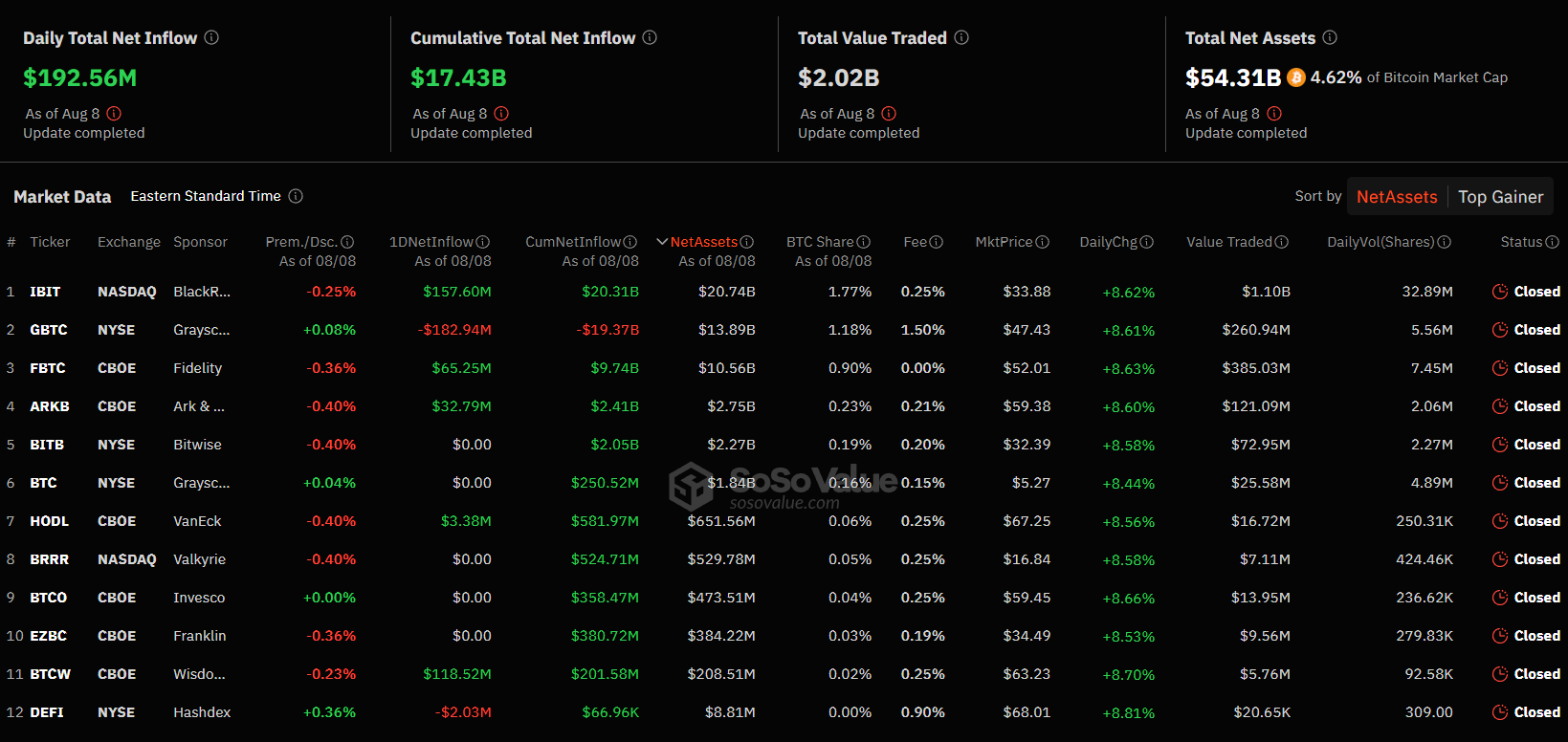Click info icon next to Total Value Traded
Viewport: 1568px width, 742px height.
coord(961,37)
